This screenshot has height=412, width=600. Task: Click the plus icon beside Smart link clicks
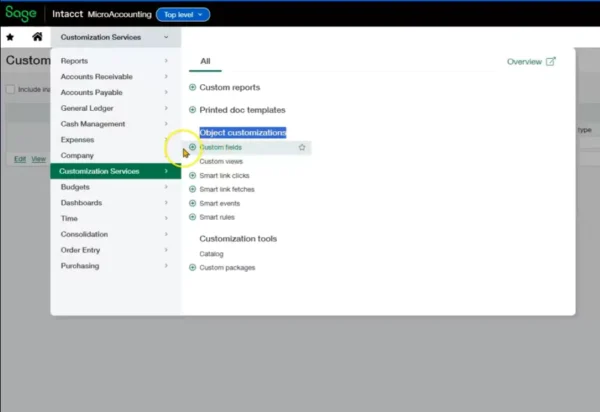point(192,175)
